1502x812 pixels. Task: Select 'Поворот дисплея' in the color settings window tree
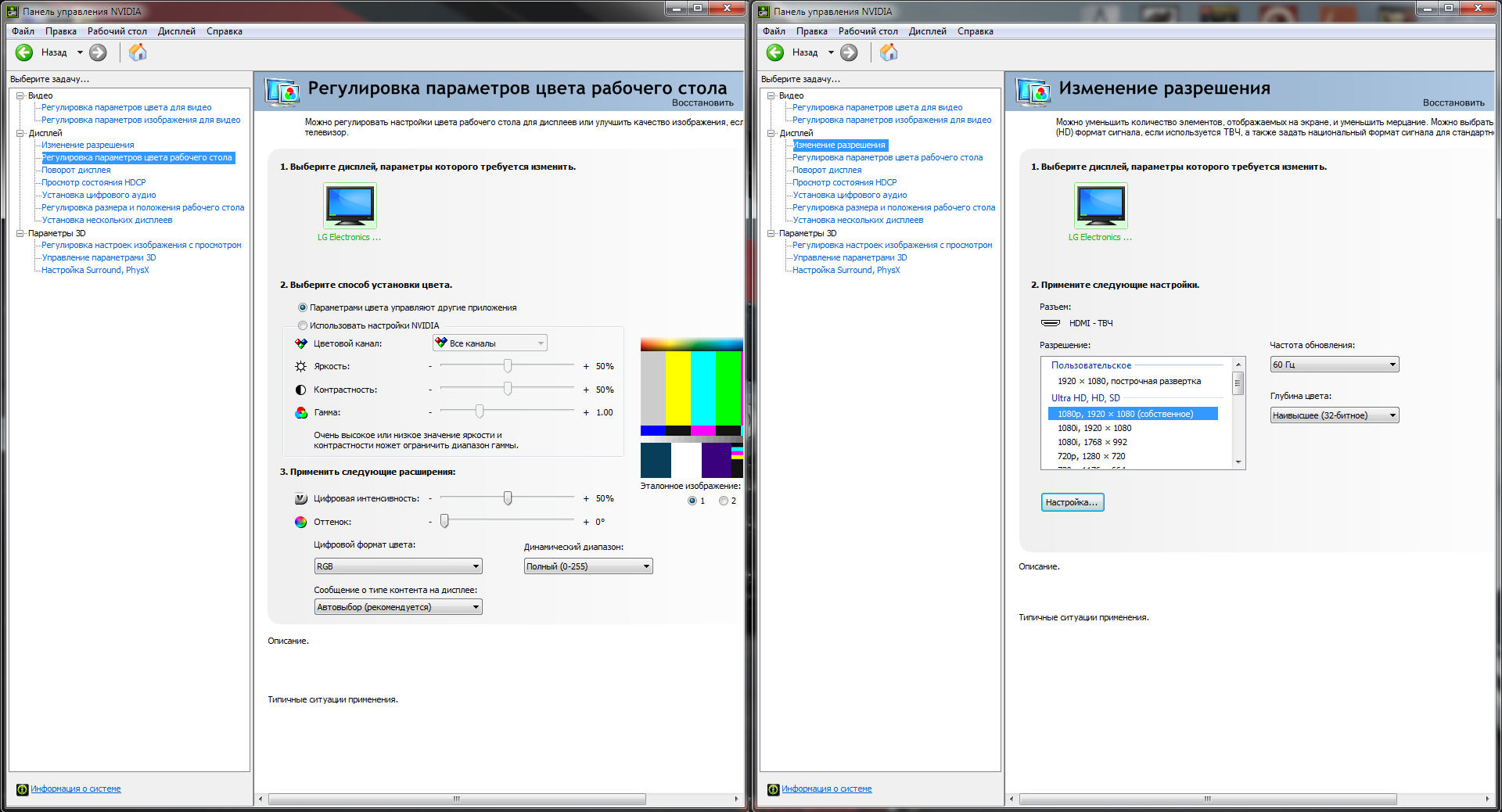coord(76,170)
